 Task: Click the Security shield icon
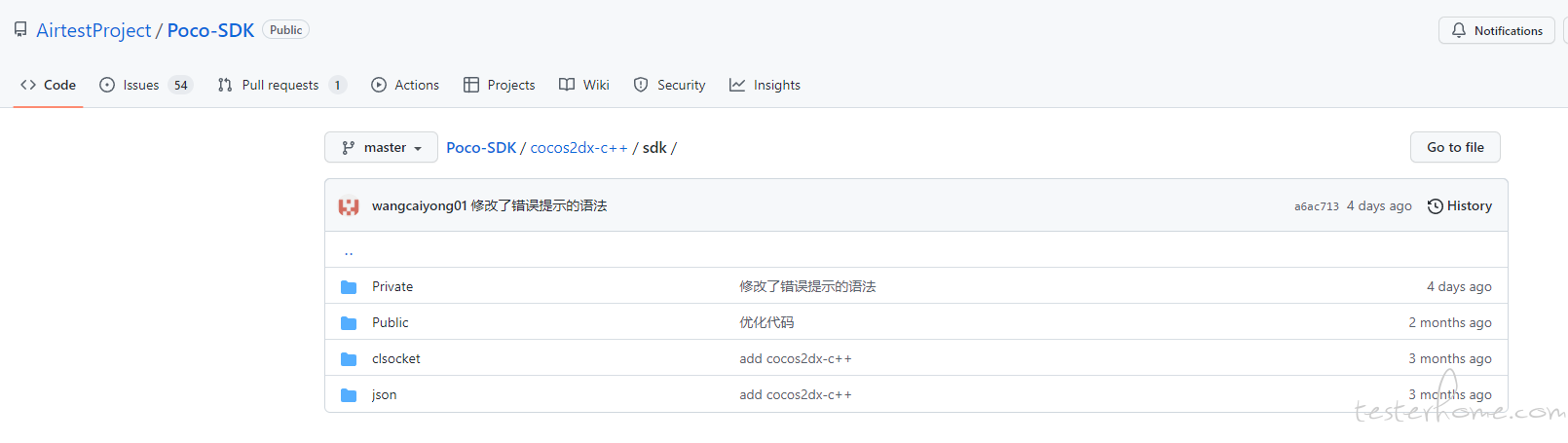[x=641, y=85]
